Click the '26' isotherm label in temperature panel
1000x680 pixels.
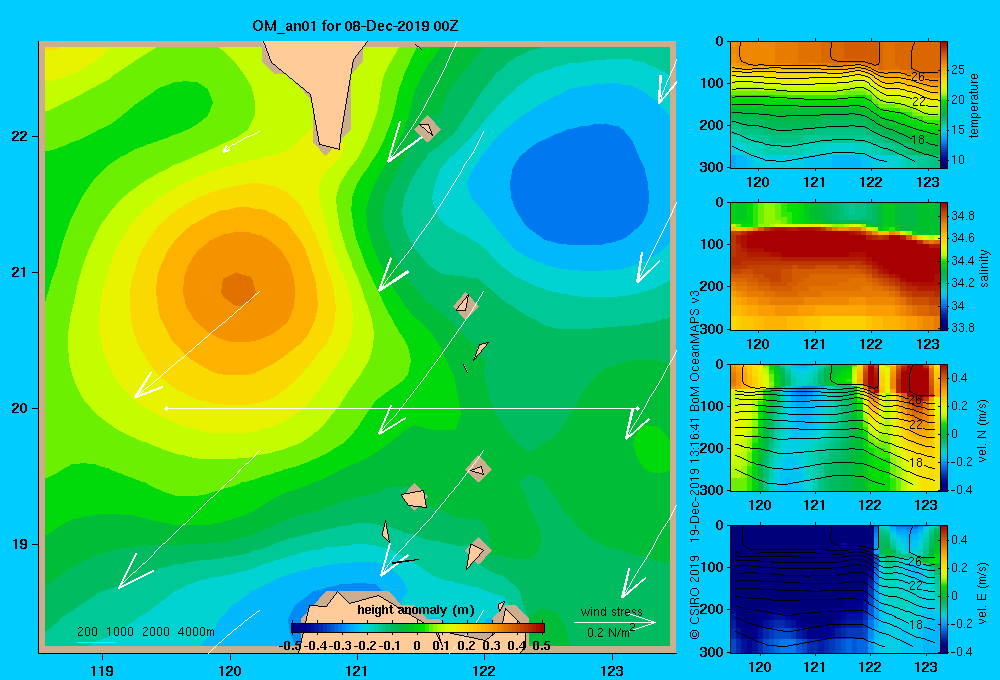coord(917,77)
